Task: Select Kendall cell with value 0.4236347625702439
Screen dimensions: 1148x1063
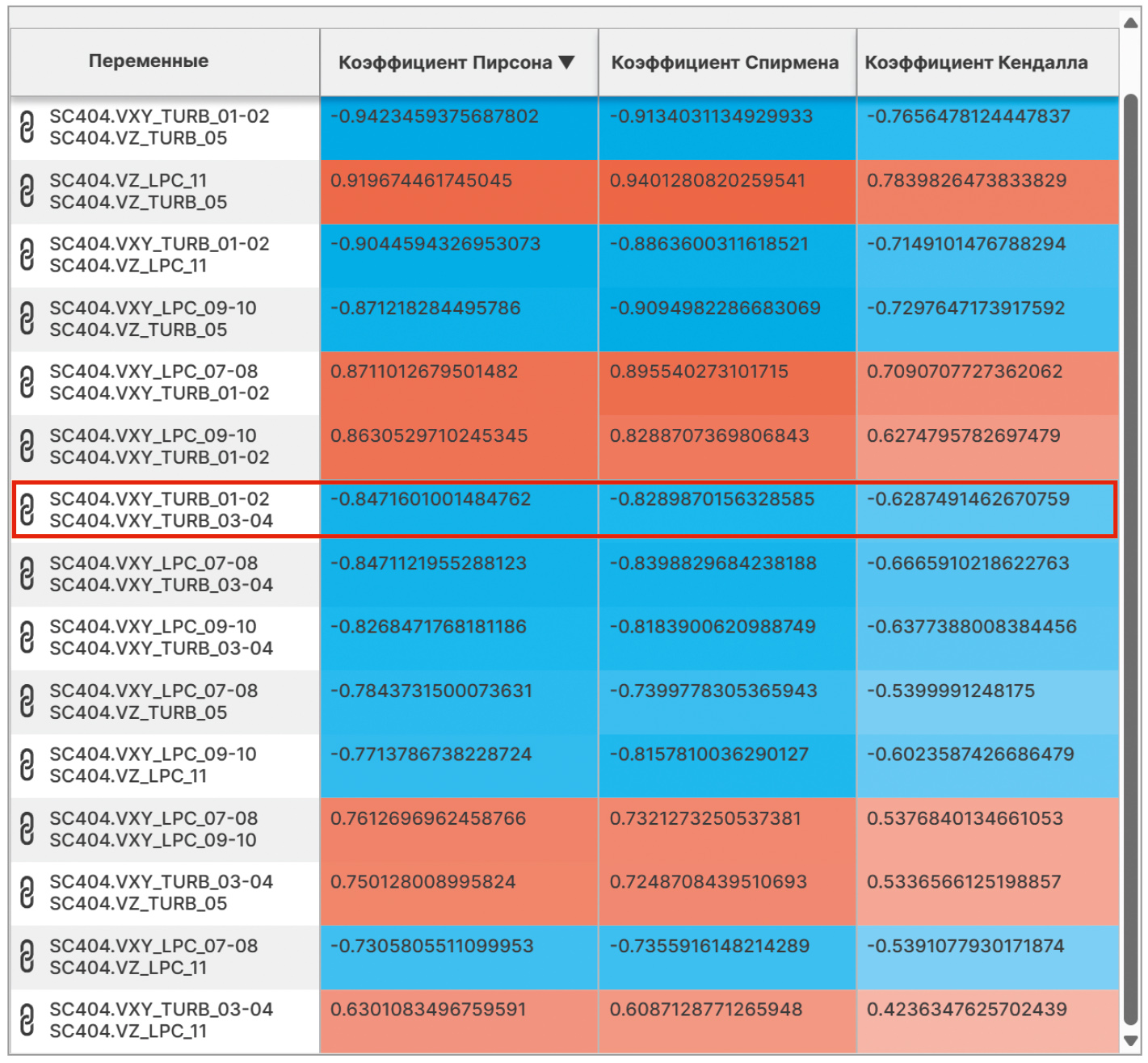Action: [x=966, y=1010]
